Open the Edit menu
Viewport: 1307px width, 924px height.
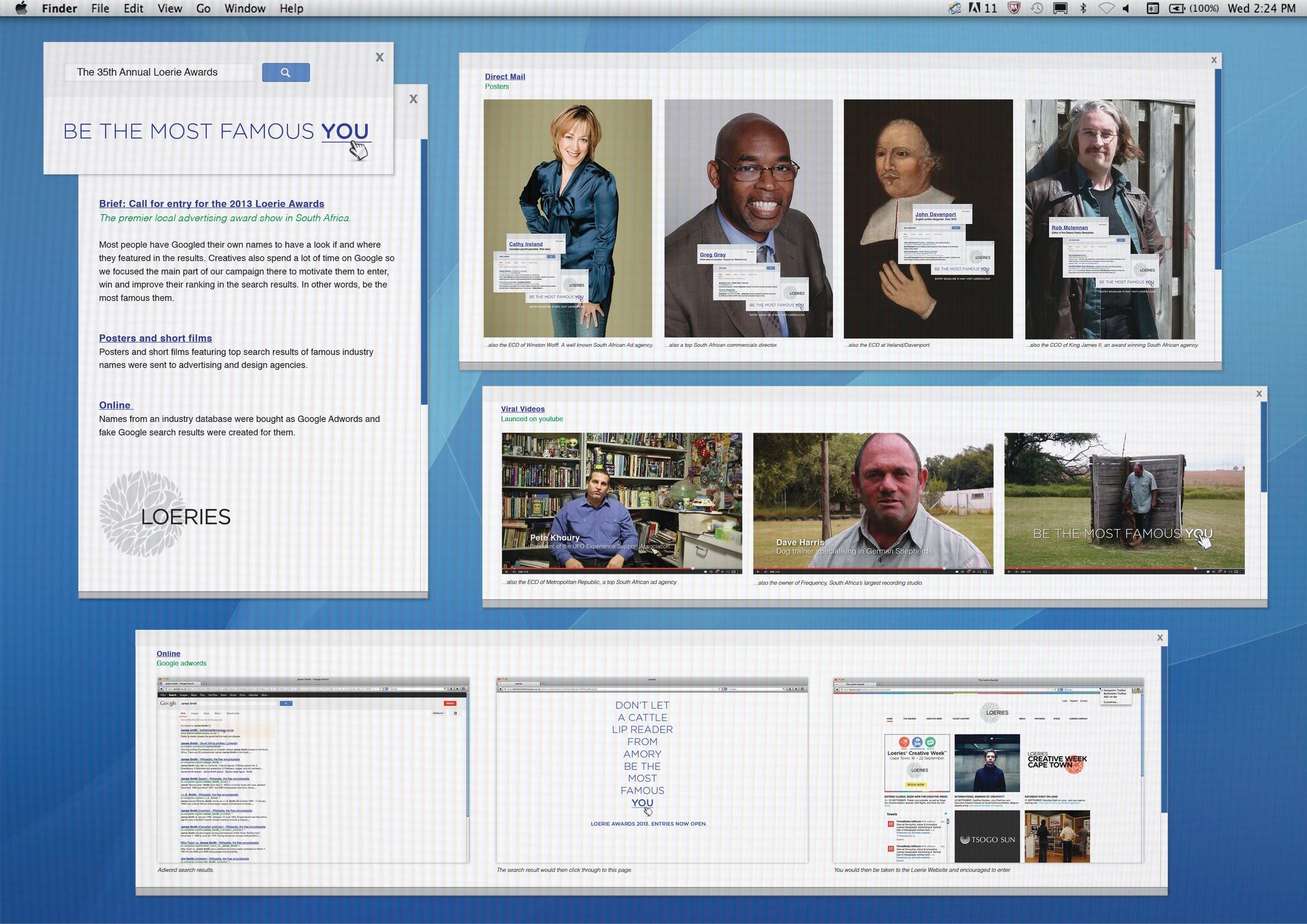(x=133, y=8)
